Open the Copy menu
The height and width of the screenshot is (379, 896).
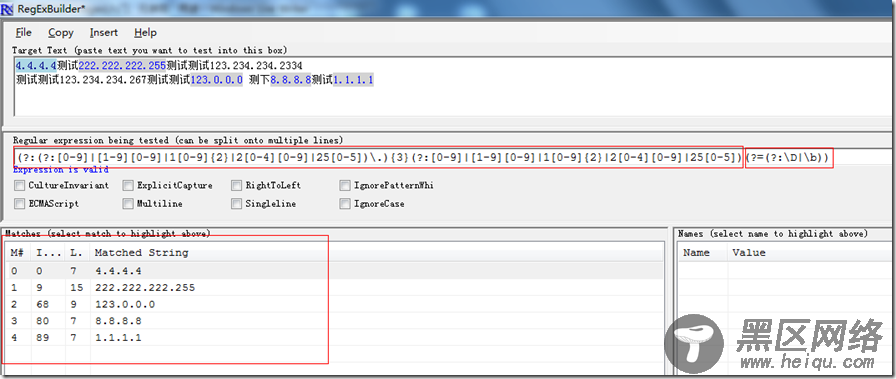(x=61, y=33)
